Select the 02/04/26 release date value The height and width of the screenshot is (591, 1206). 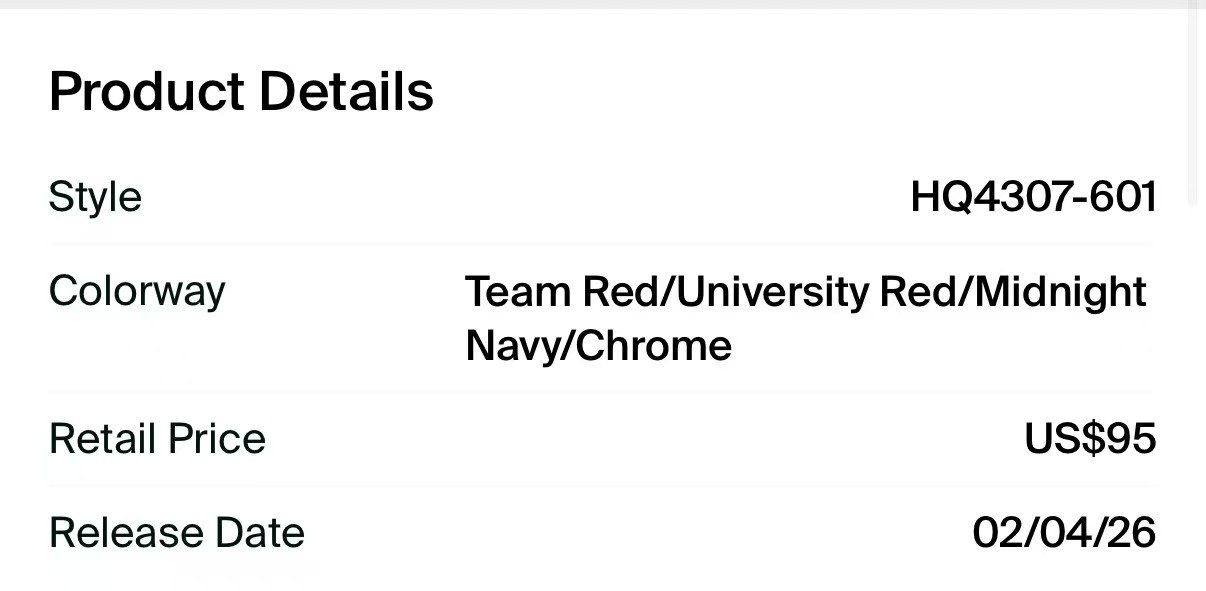pyautogui.click(x=1064, y=533)
